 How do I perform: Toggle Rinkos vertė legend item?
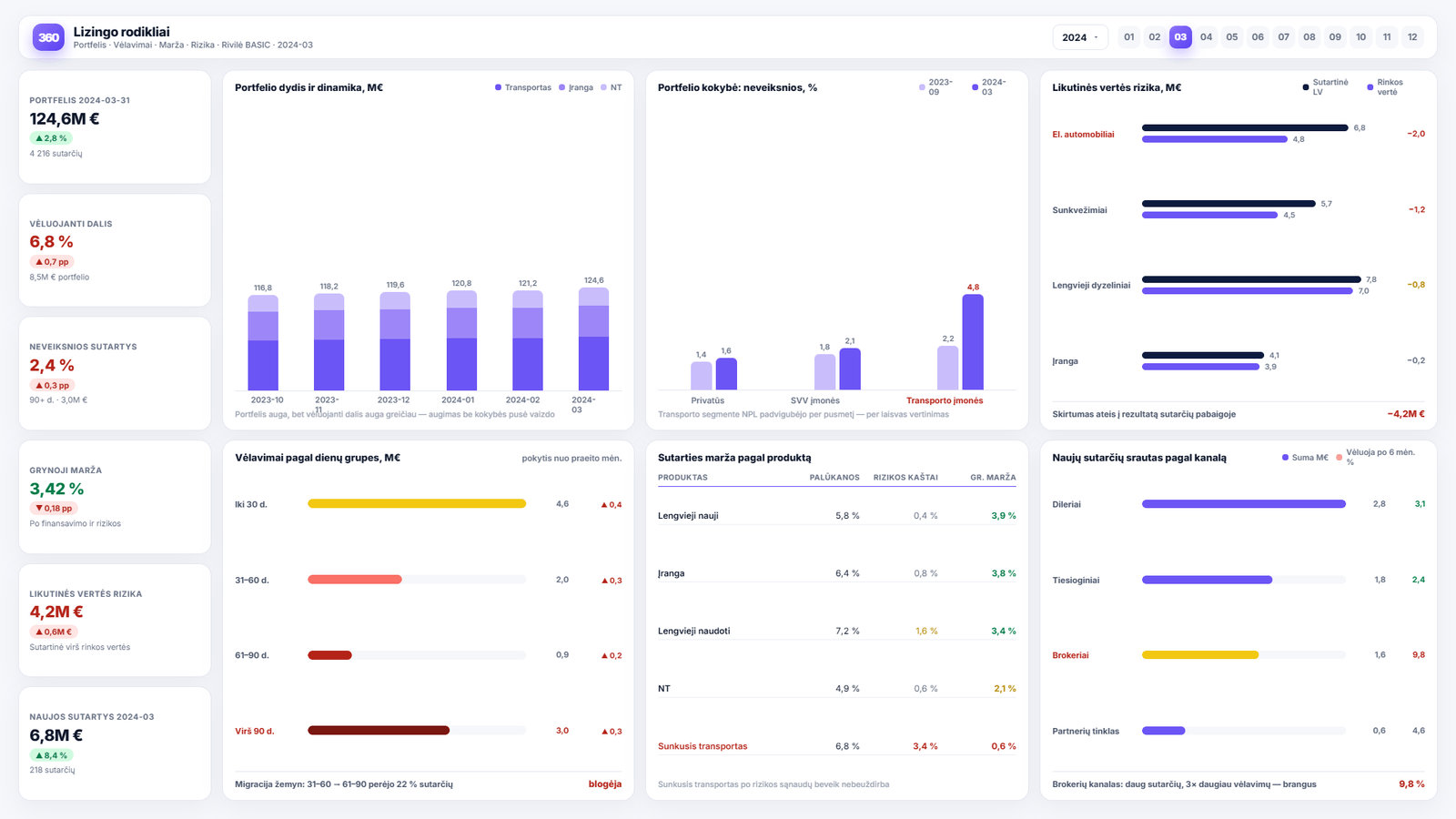(1385, 87)
